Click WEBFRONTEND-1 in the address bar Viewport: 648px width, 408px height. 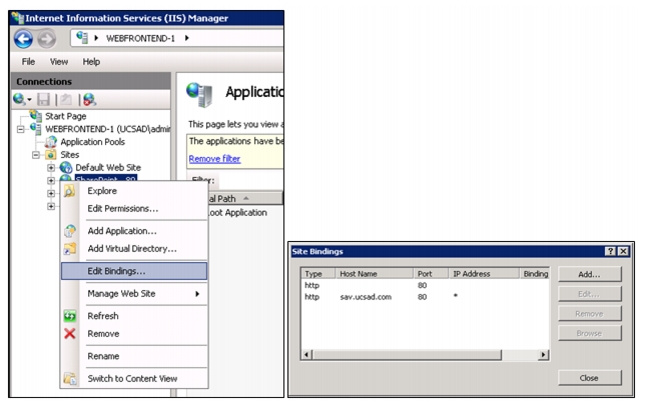pyautogui.click(x=141, y=38)
